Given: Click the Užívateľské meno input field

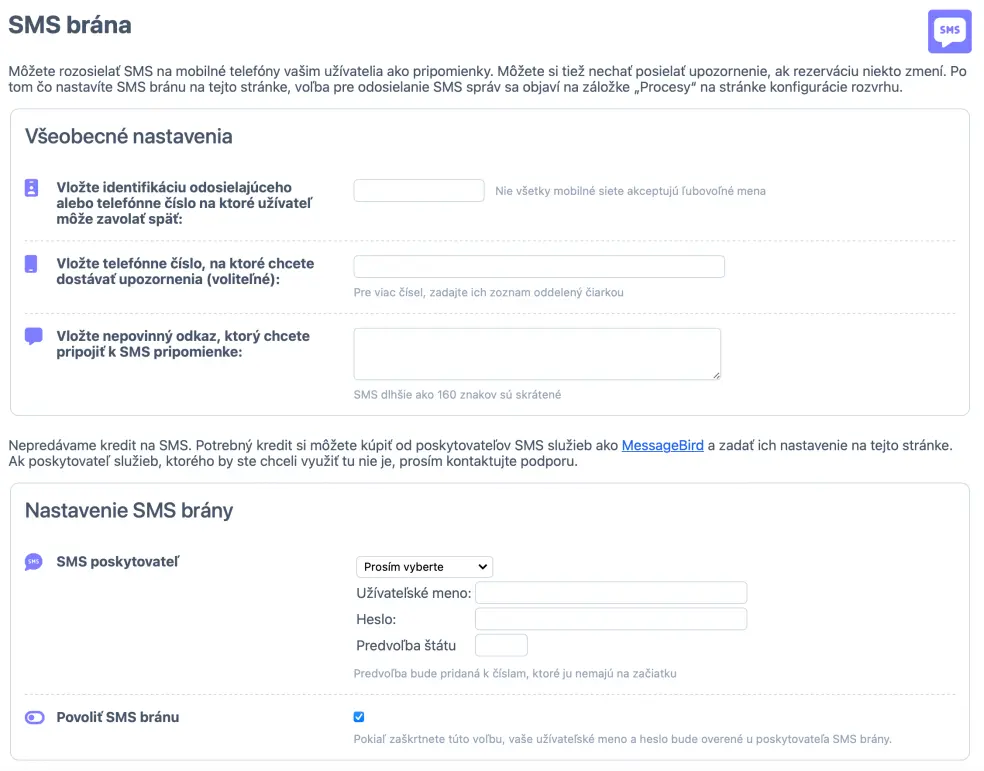Looking at the screenshot, I should (x=610, y=593).
